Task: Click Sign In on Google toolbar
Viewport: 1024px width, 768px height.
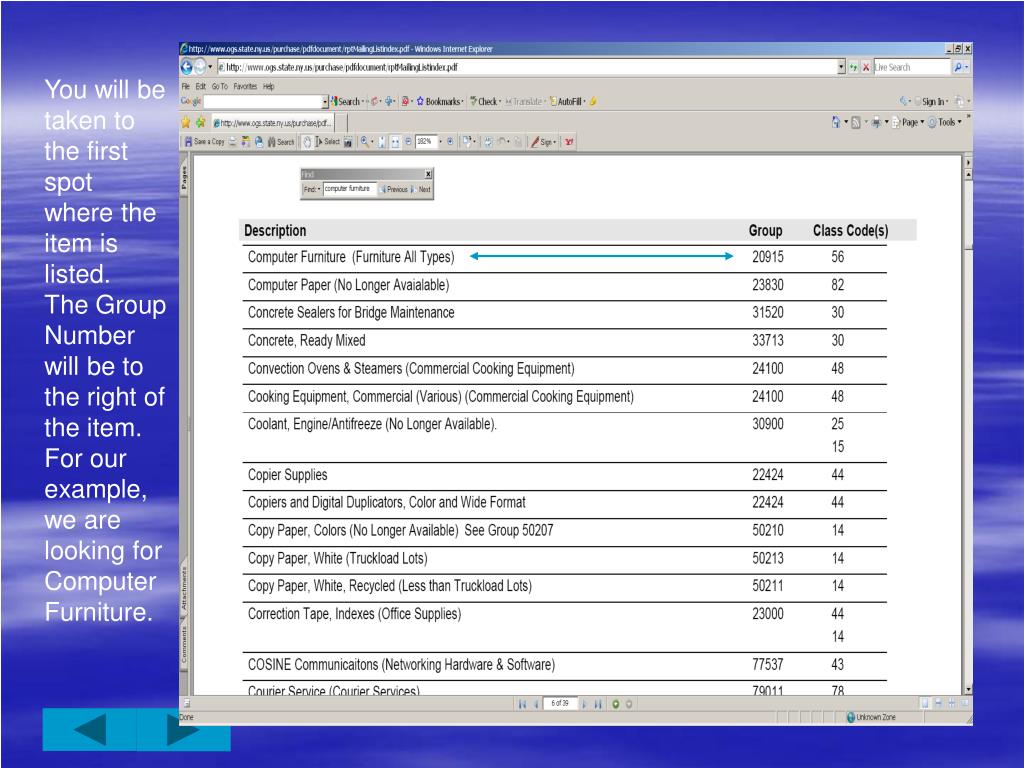Action: click(x=931, y=101)
